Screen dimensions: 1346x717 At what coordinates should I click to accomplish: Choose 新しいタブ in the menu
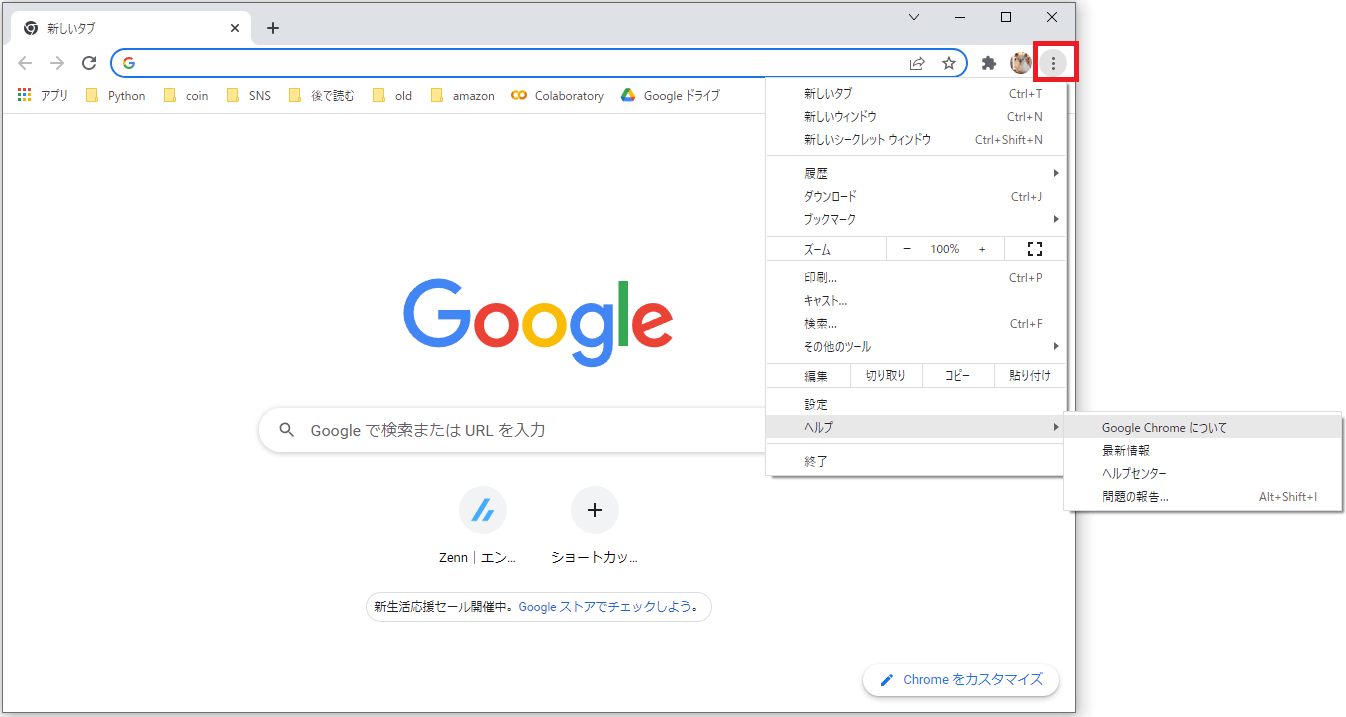point(916,94)
